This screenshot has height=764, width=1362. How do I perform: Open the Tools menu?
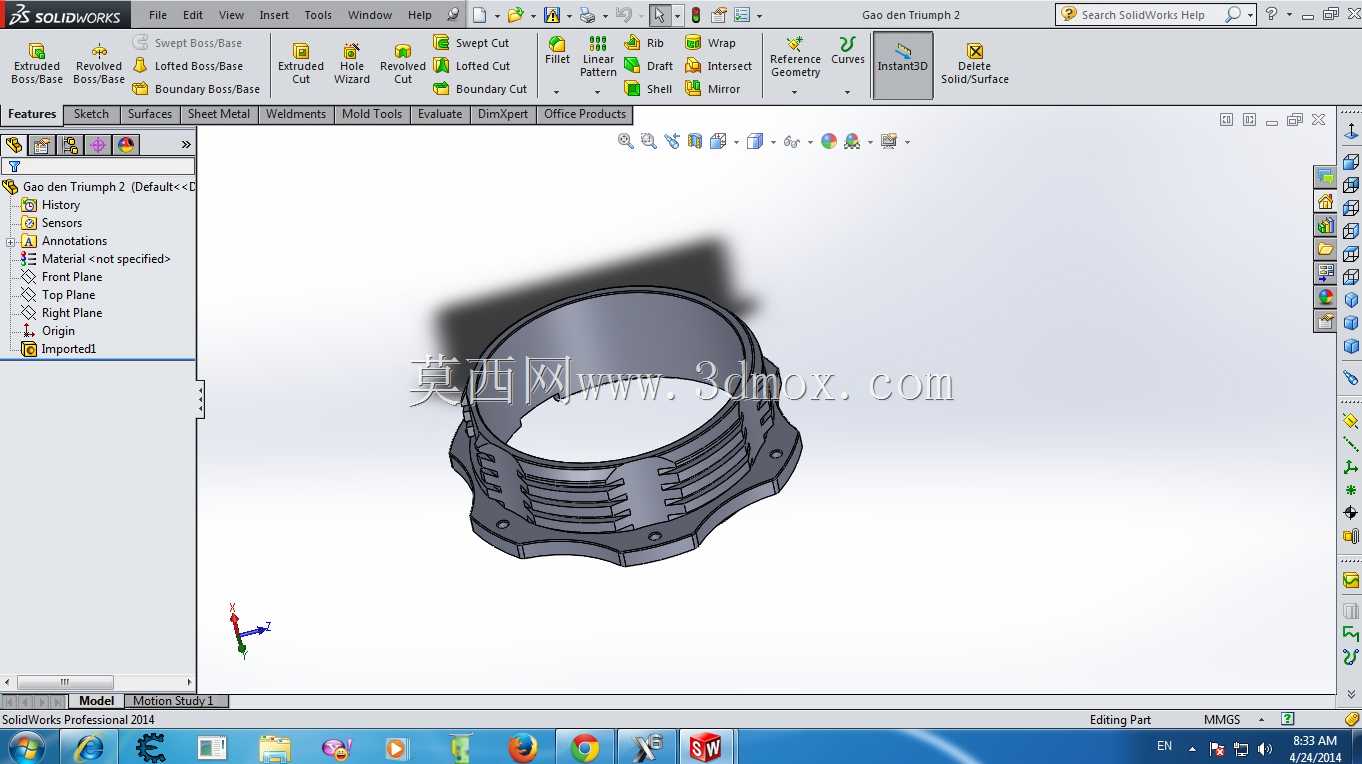pyautogui.click(x=318, y=15)
